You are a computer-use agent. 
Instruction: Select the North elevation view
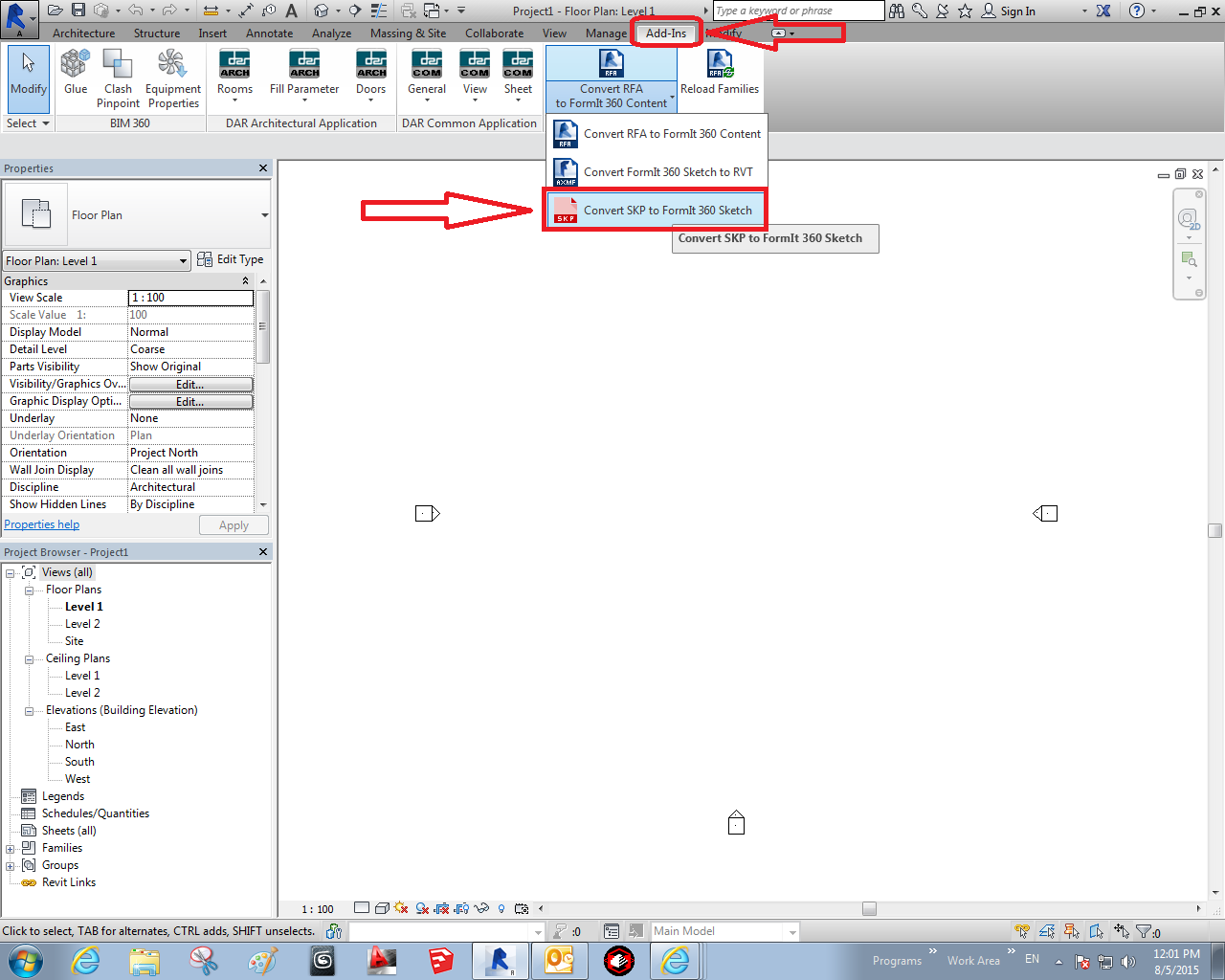pyautogui.click(x=79, y=745)
